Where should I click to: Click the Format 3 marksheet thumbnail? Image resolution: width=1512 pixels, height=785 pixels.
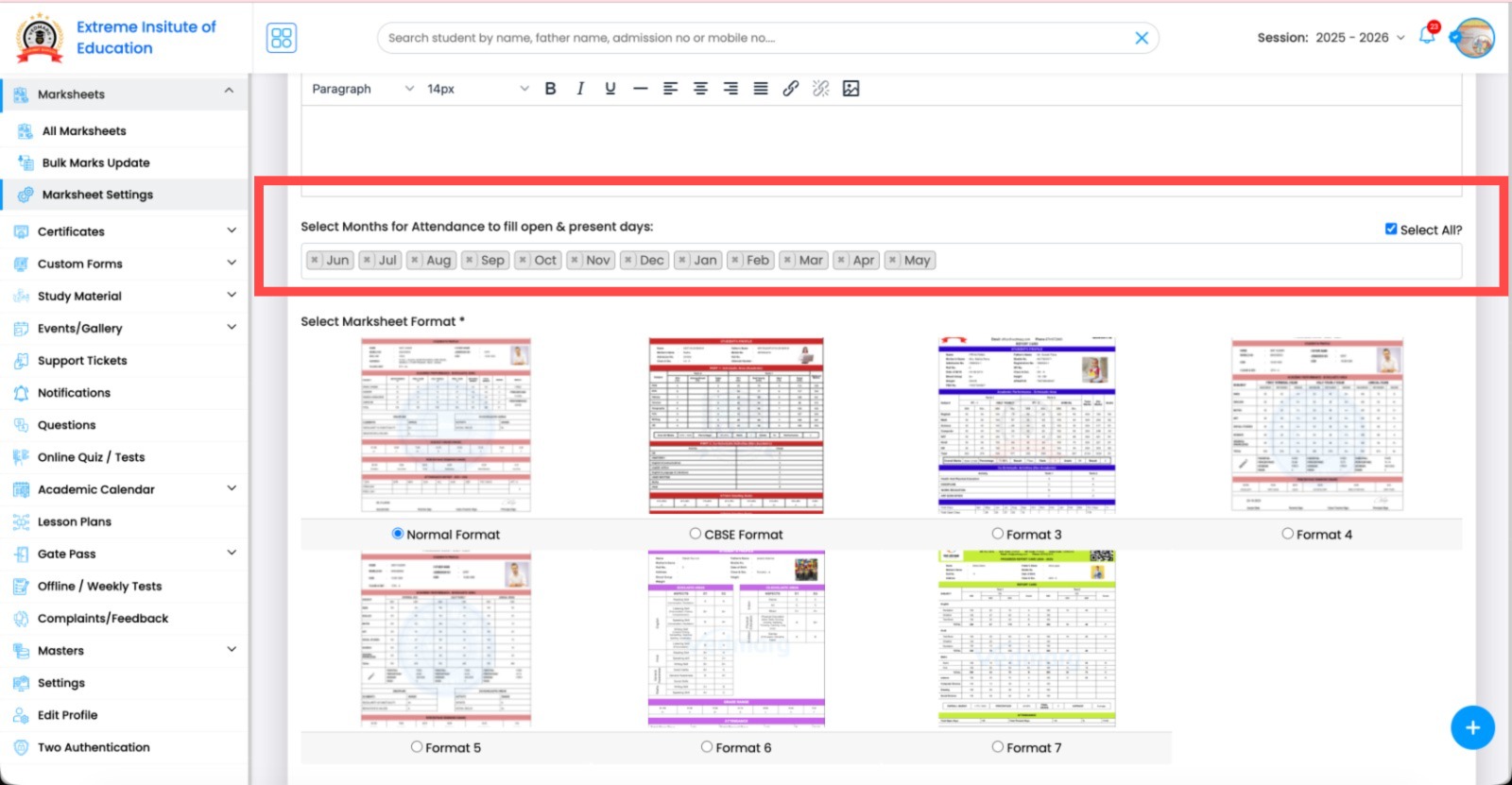1026,426
